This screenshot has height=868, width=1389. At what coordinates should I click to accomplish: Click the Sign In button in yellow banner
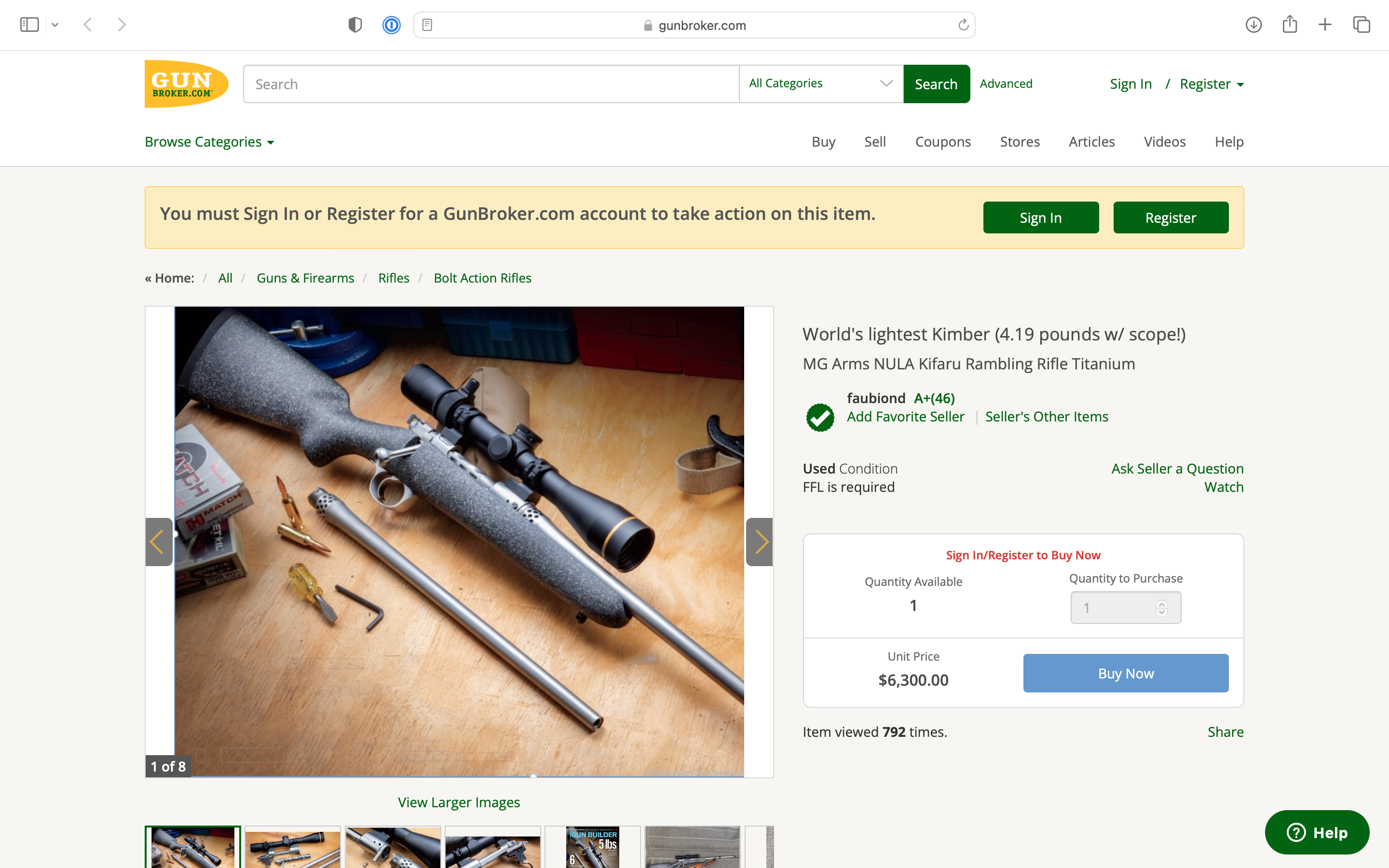(1041, 217)
